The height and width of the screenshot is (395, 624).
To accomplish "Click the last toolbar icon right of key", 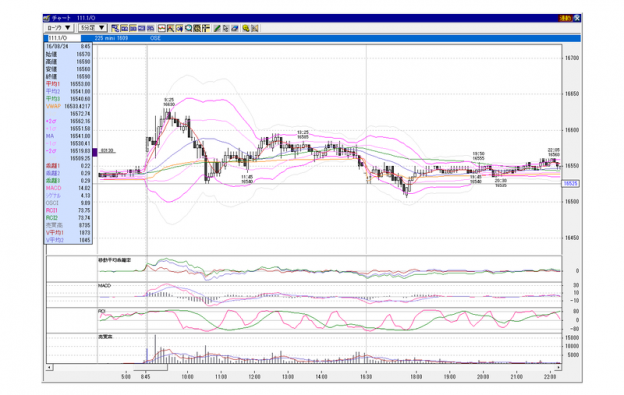I will click(x=255, y=28).
